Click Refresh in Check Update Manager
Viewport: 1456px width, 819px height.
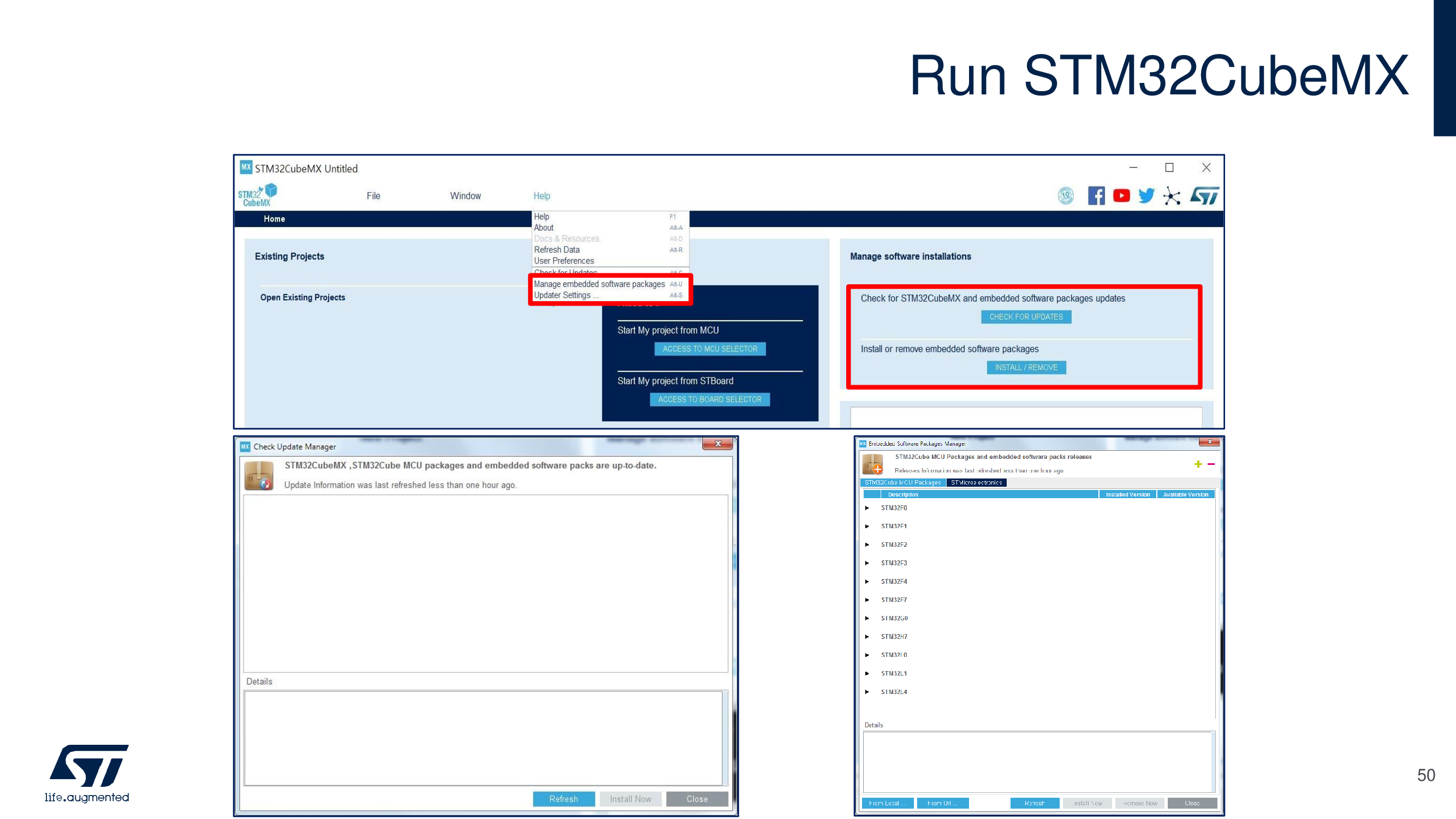click(x=563, y=799)
